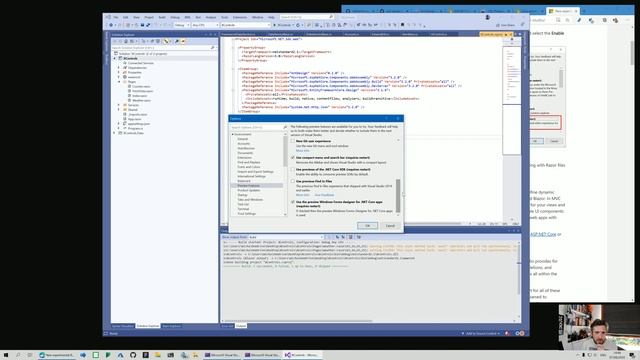Select FetchData.razor in Solution Explorer
The height and width of the screenshot is (360, 640).
click(142, 91)
